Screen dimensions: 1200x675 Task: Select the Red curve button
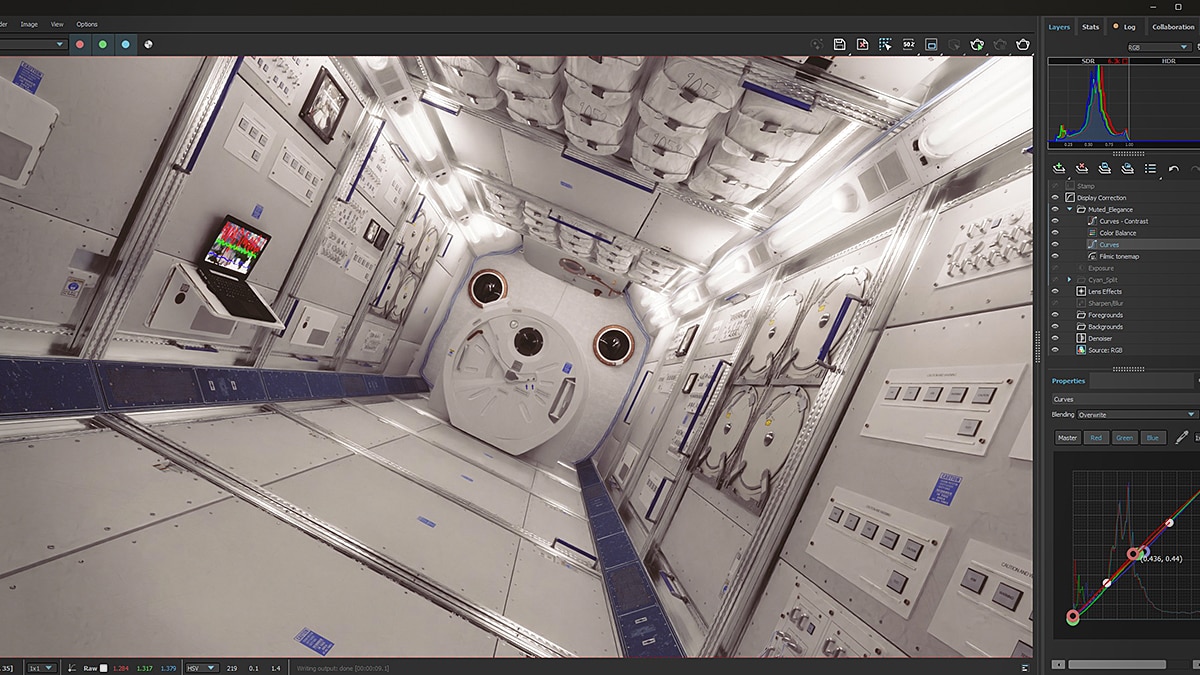(x=1096, y=437)
